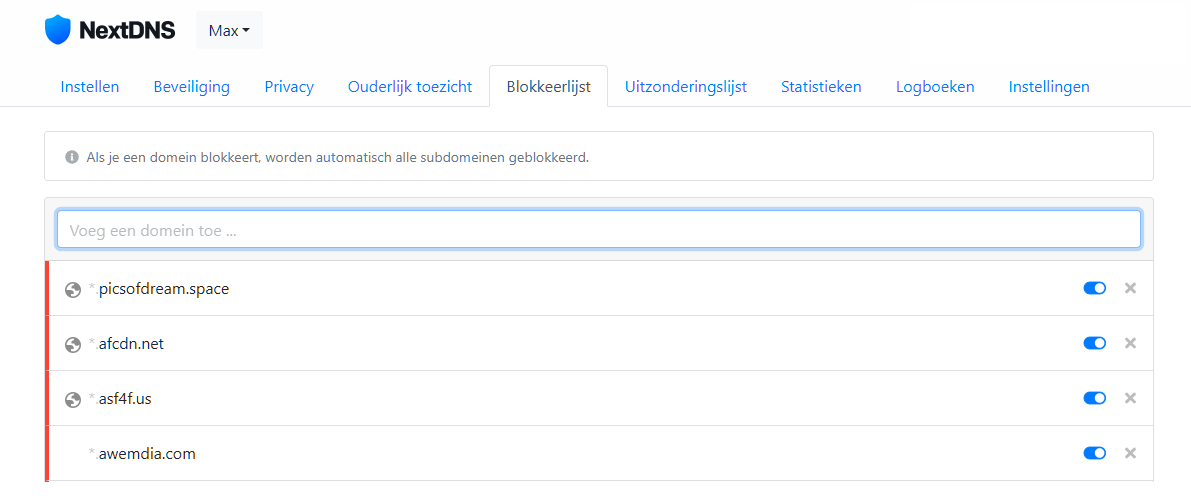Toggle the afcdn.net block switch
Screen dimensions: 1191x496
(x=1094, y=343)
